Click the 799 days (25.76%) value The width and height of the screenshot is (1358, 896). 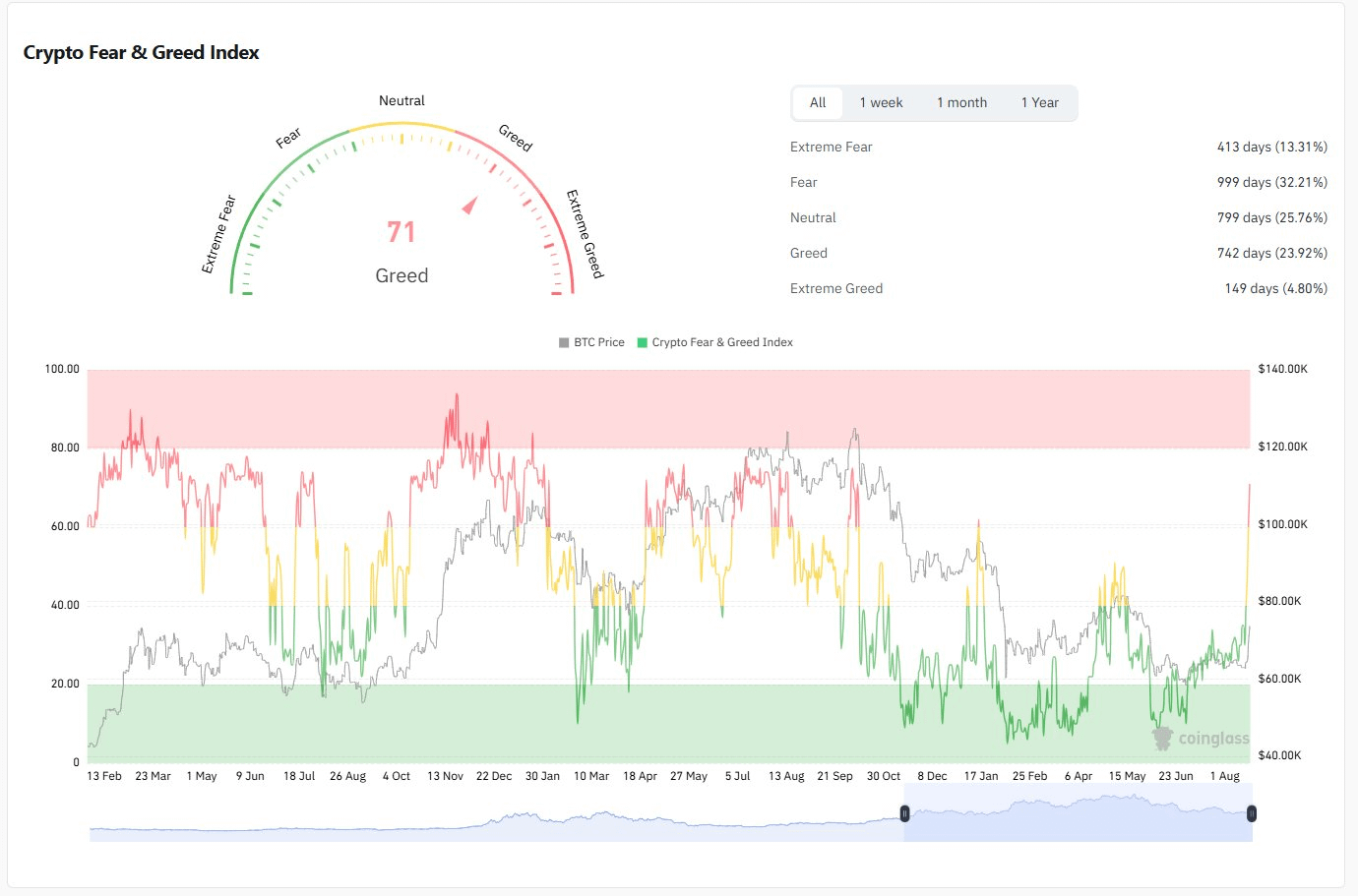1271,217
